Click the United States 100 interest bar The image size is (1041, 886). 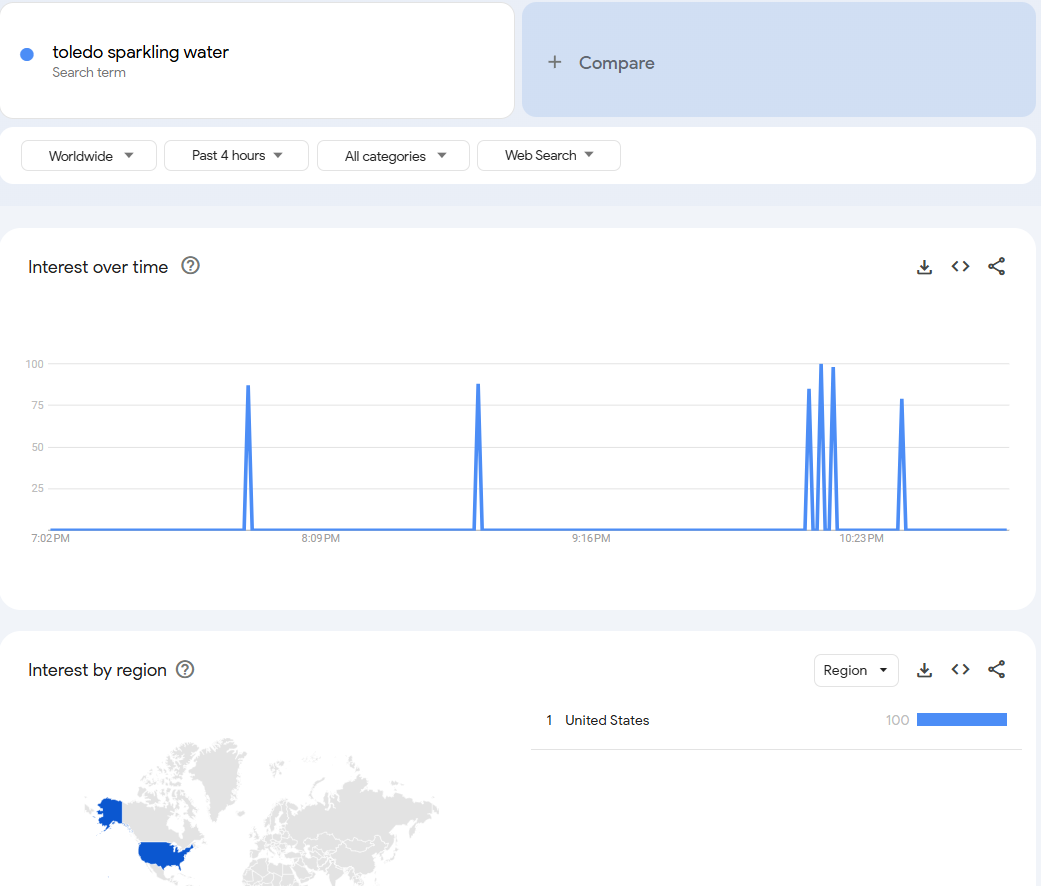(x=961, y=719)
